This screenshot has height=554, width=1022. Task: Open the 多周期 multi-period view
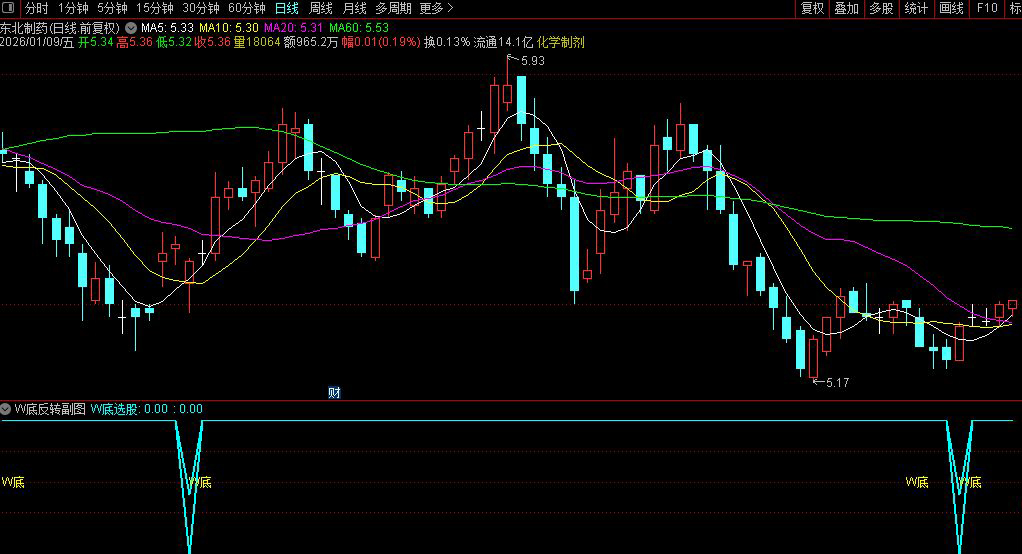click(x=393, y=8)
